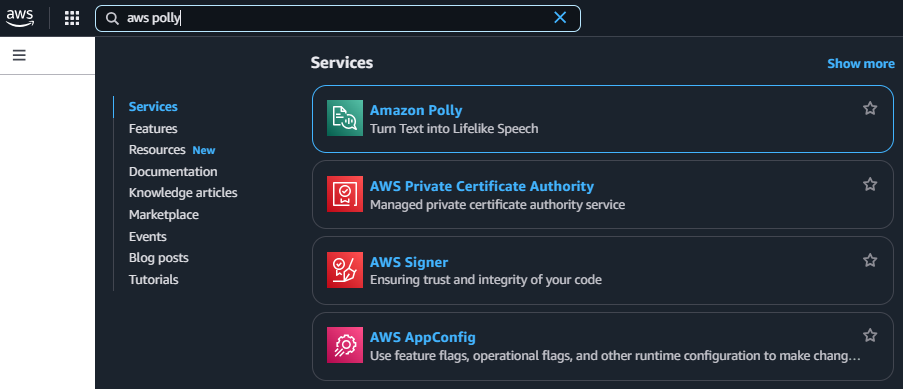Select the Knowledge articles category

click(183, 192)
